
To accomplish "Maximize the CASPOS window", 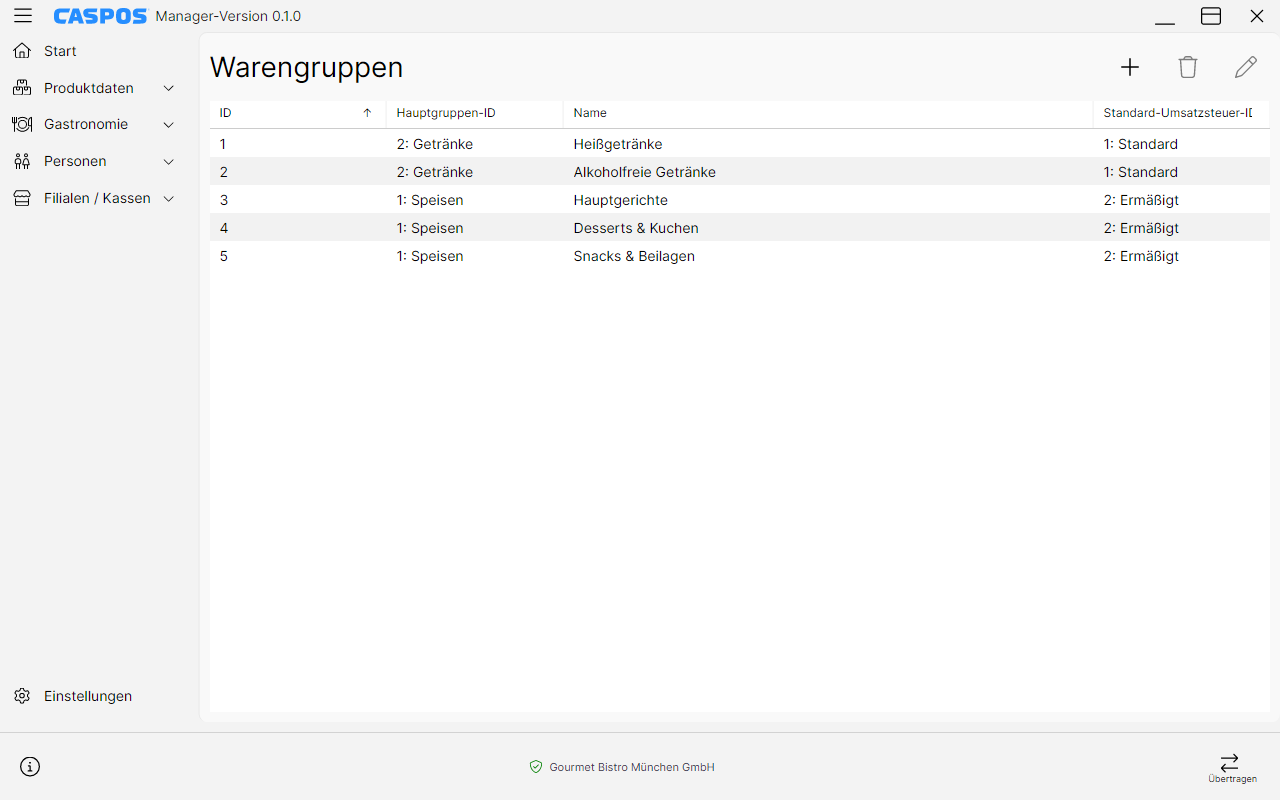I will click(x=1211, y=16).
